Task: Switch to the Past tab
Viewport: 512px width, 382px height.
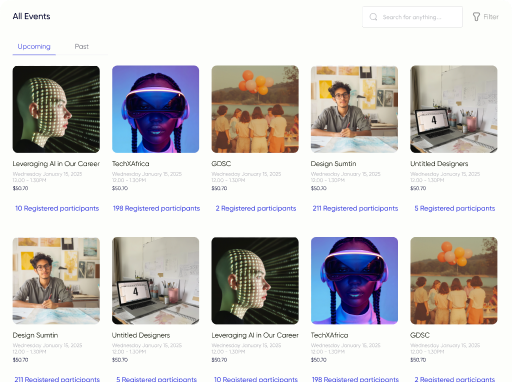Action: coord(82,46)
